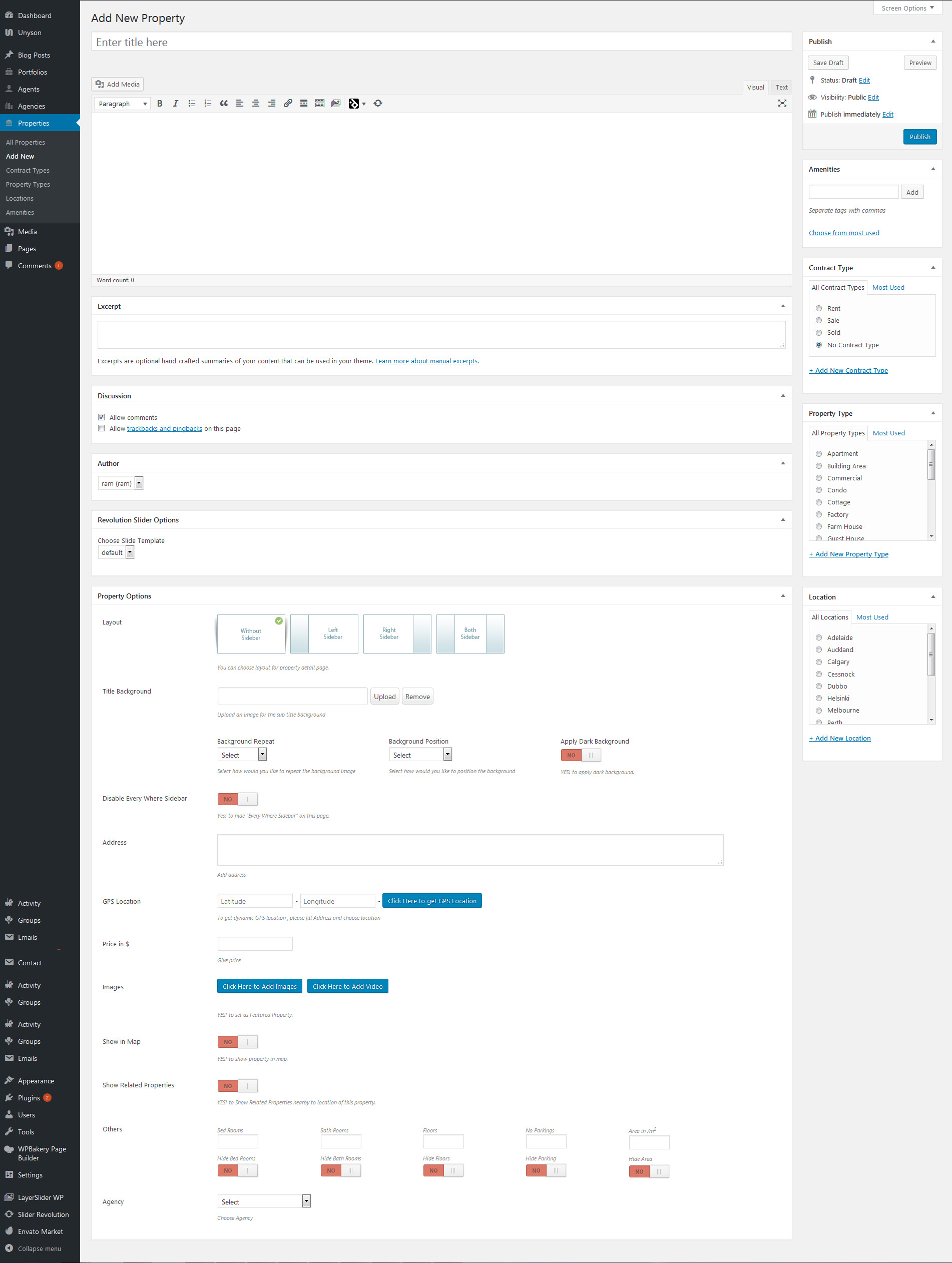
Task: Toggle bold formatting in editor toolbar
Action: coord(160,104)
